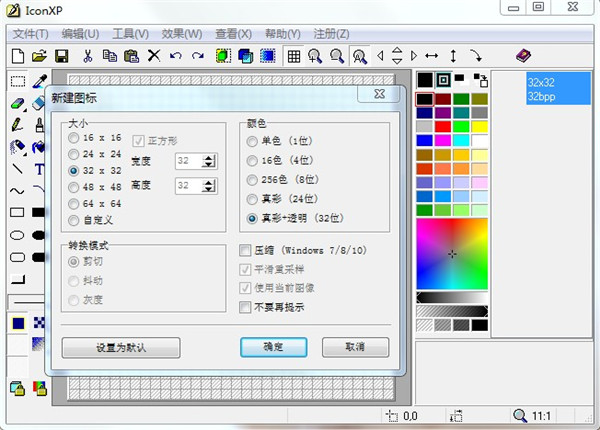
Task: Click the 设置为默认 button
Action: coord(120,347)
